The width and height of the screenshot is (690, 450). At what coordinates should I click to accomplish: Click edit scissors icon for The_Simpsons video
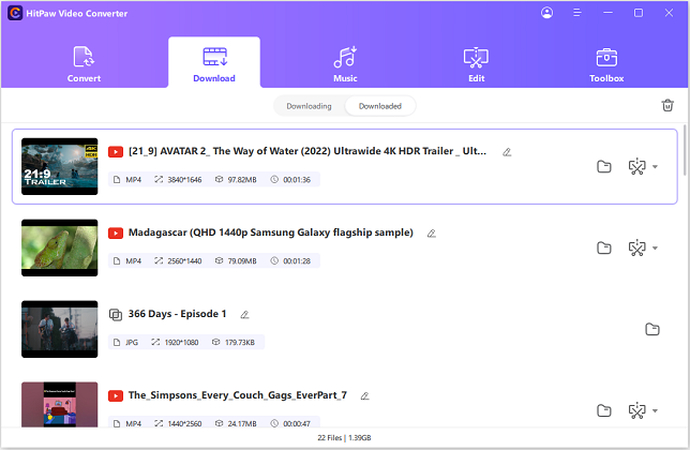point(637,410)
